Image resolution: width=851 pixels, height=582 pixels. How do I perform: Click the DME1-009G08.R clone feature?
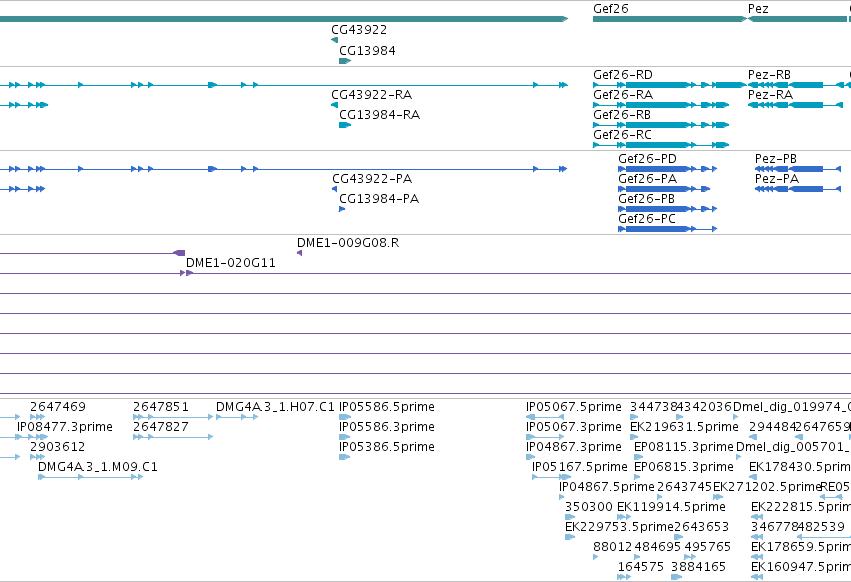point(300,253)
